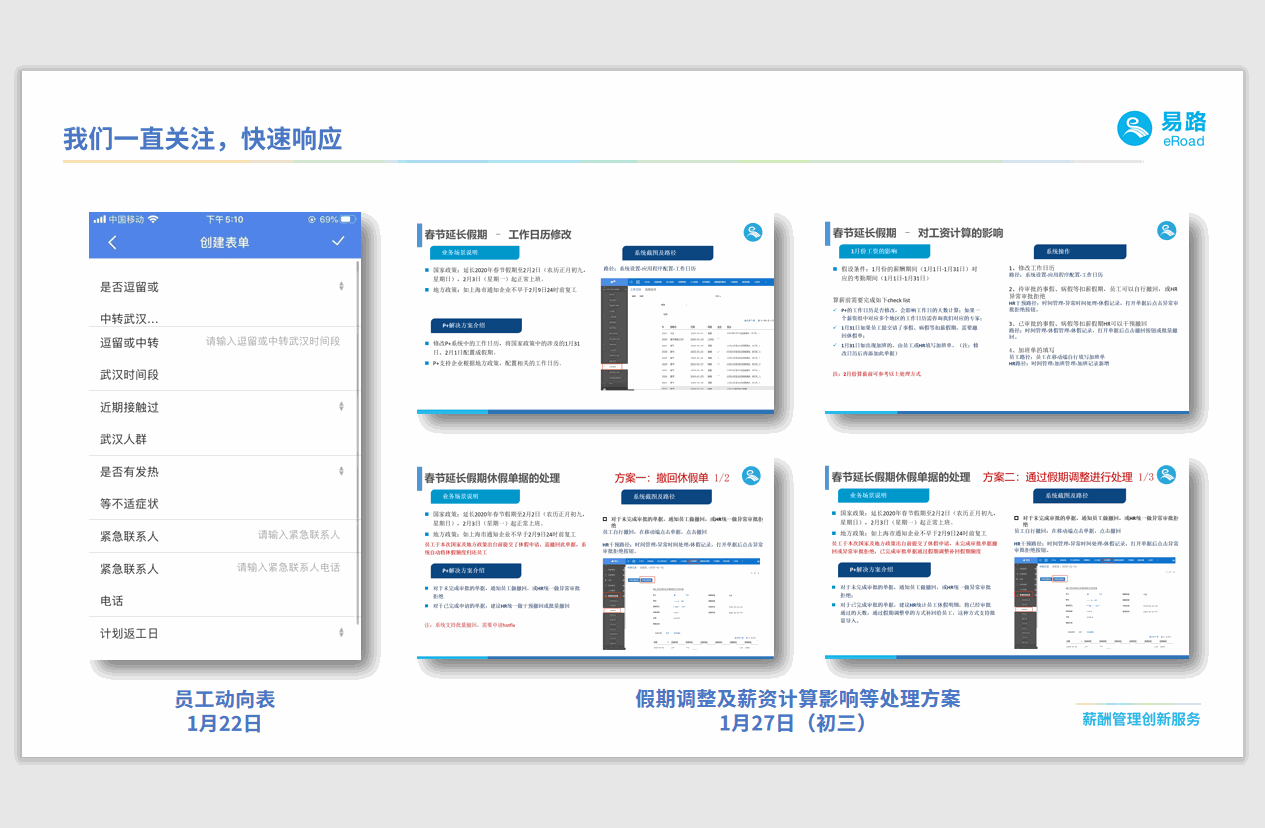The image size is (1265, 828).
Task: Click the 紧急联系人 name input field
Action: tap(298, 535)
